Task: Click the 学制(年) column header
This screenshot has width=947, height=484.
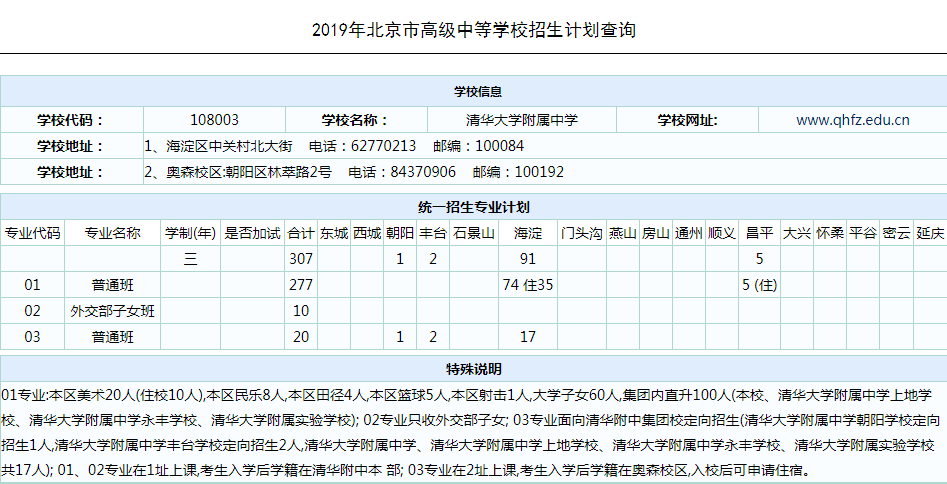Action: [191, 233]
